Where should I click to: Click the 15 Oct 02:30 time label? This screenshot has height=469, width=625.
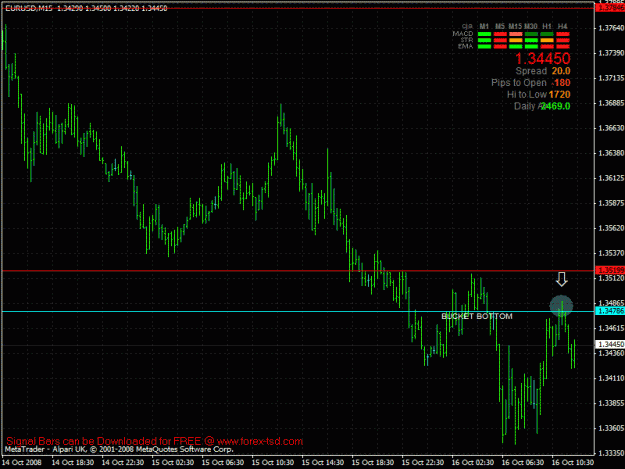point(173,463)
